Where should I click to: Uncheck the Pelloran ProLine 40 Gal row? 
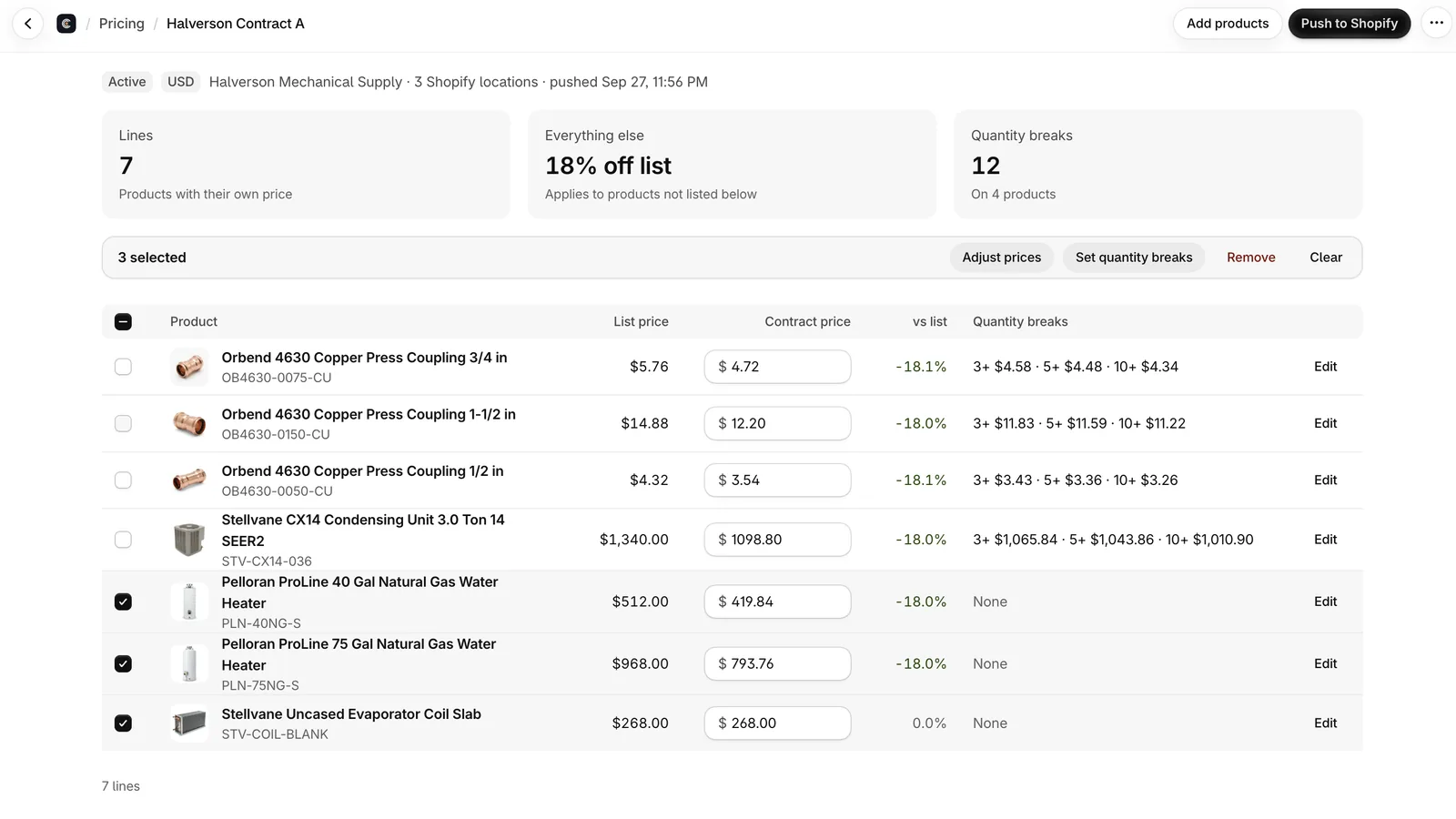point(123,602)
